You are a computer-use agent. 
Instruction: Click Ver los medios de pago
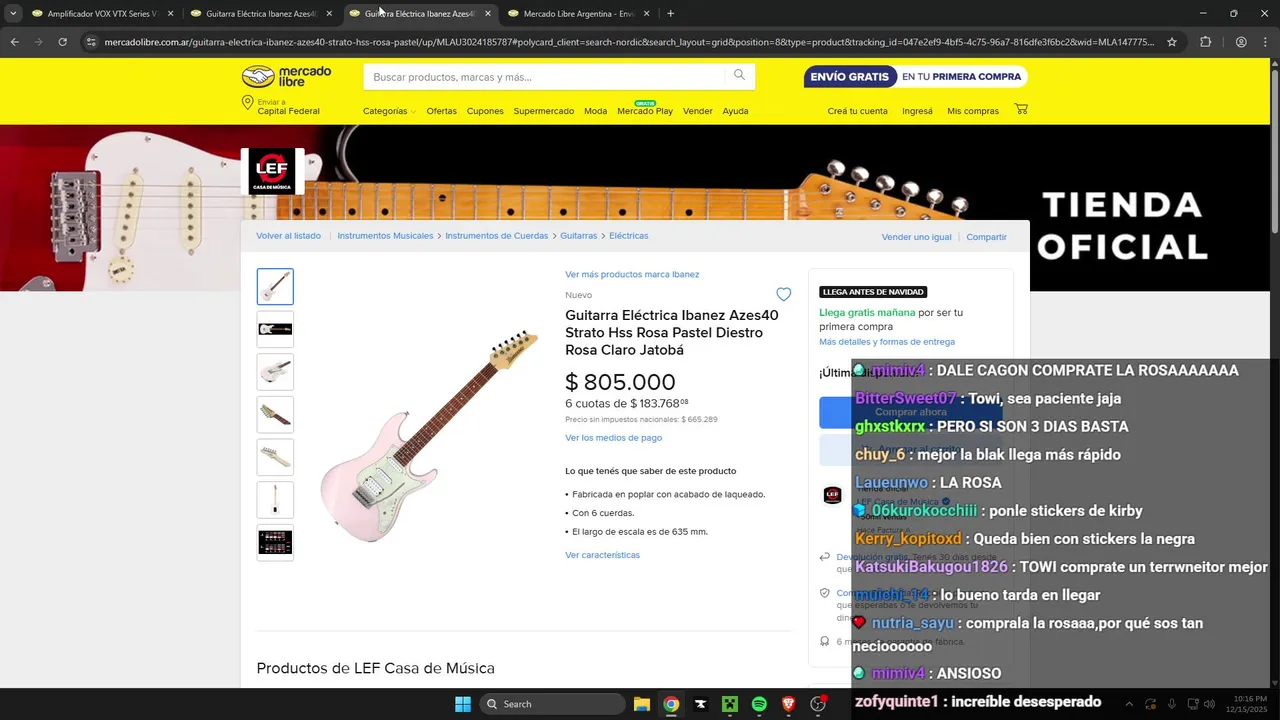pyautogui.click(x=613, y=438)
